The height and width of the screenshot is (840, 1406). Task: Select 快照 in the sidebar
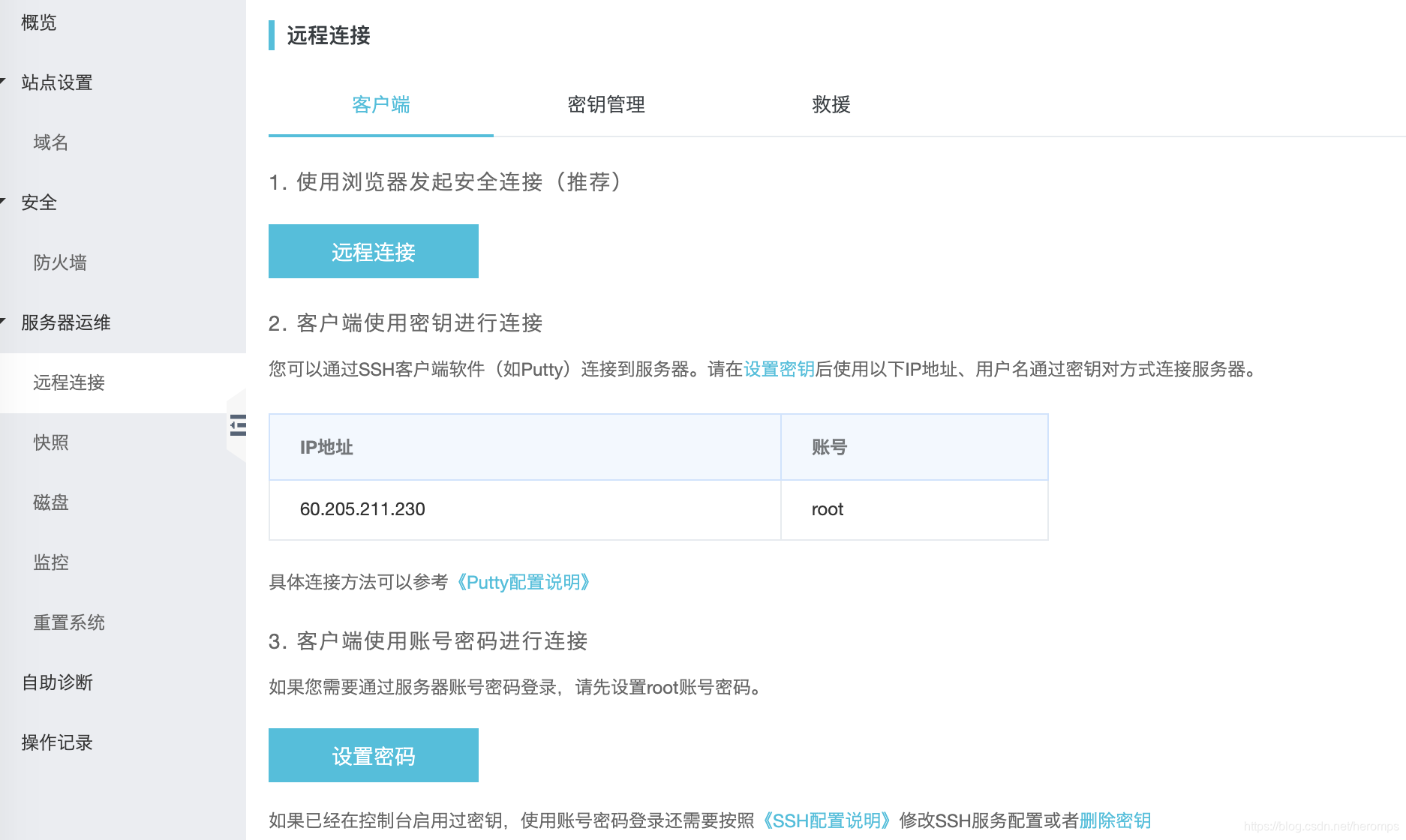tap(50, 442)
